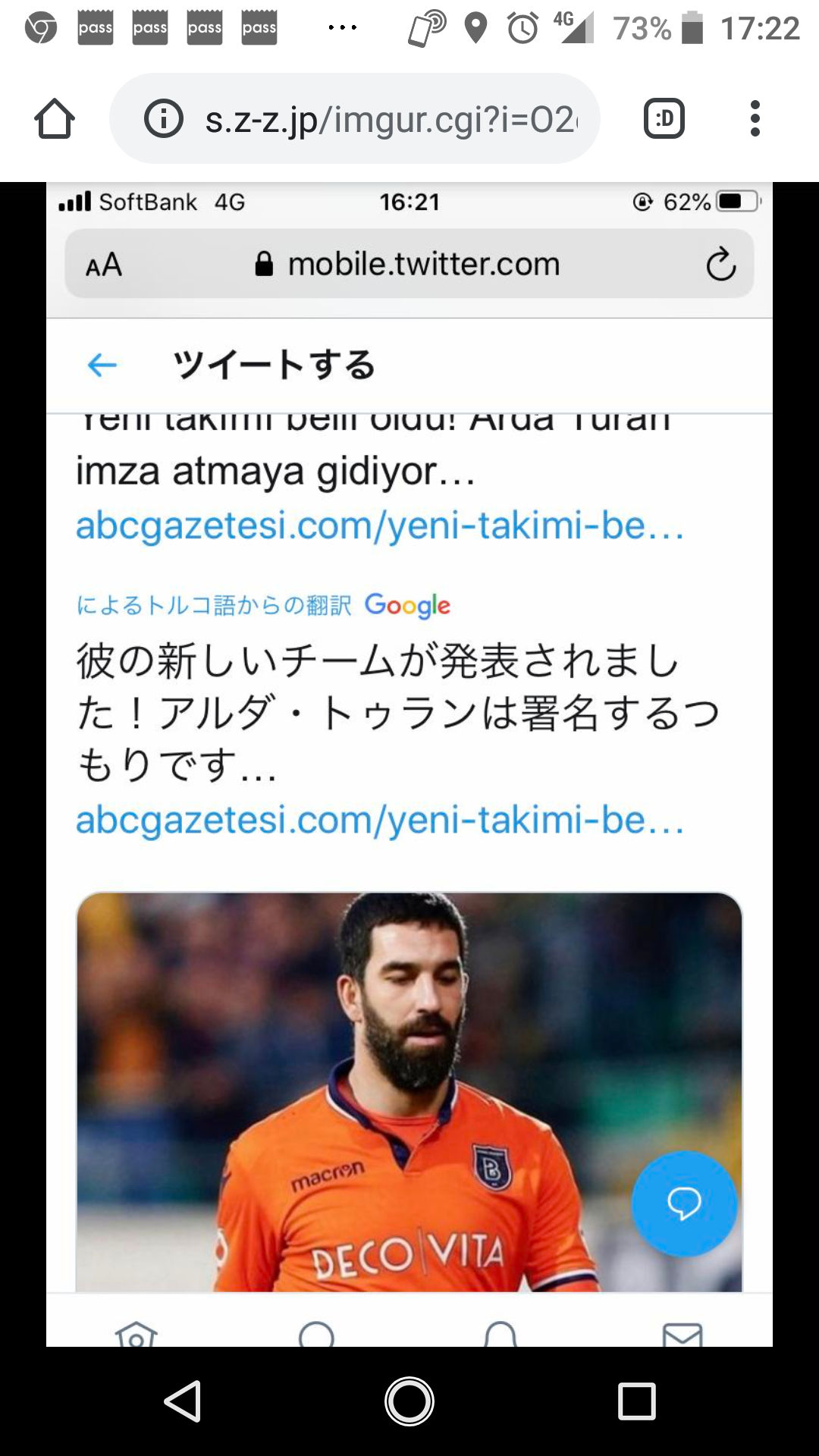
Task: Tap the Twitter notifications bell tab
Action: pos(500,1334)
